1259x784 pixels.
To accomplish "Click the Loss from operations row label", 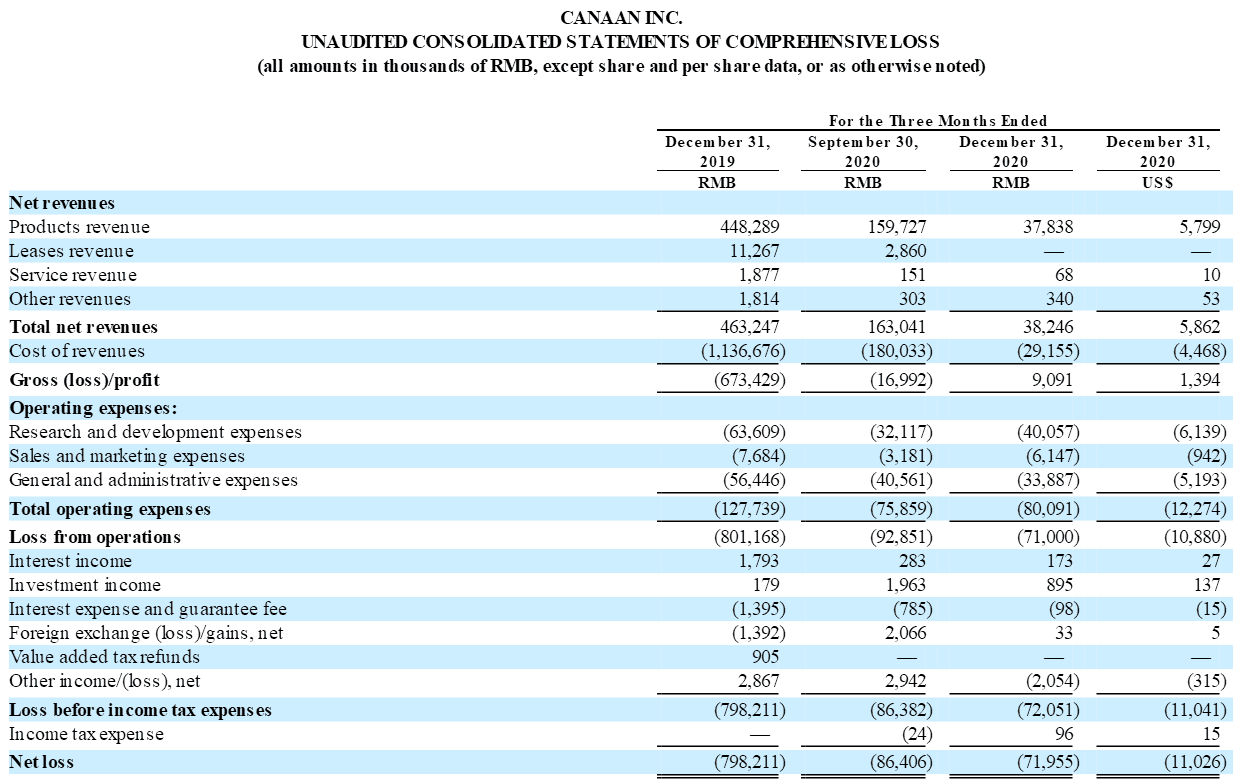I will (95, 537).
